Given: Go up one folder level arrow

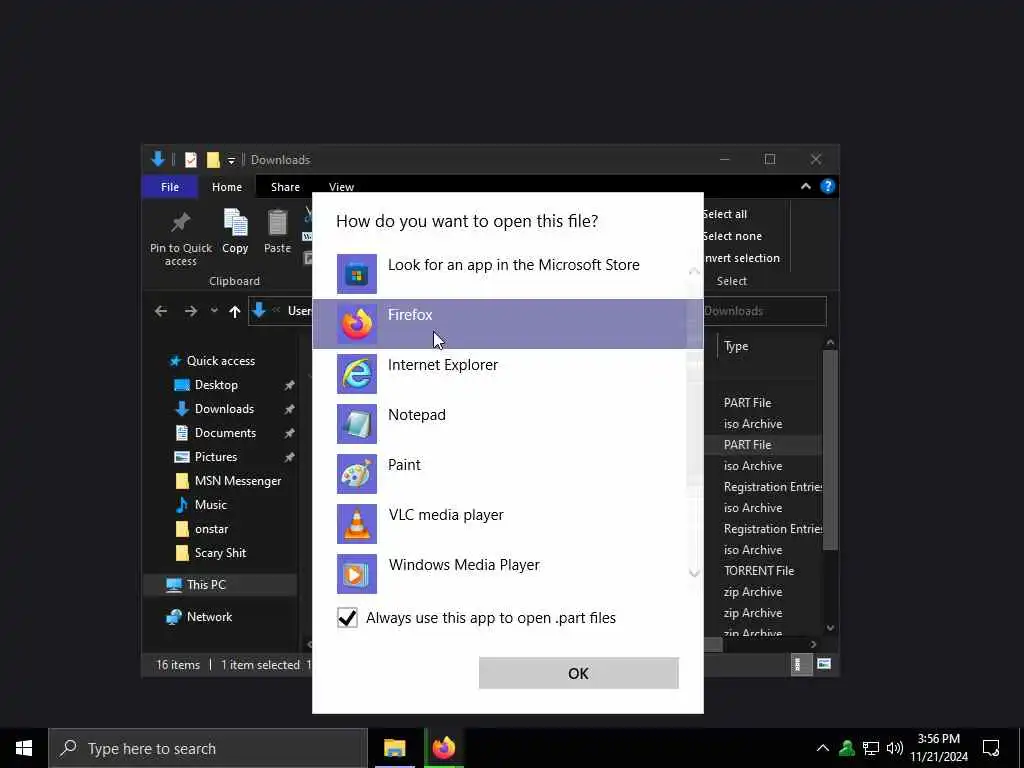Looking at the screenshot, I should pos(234,312).
